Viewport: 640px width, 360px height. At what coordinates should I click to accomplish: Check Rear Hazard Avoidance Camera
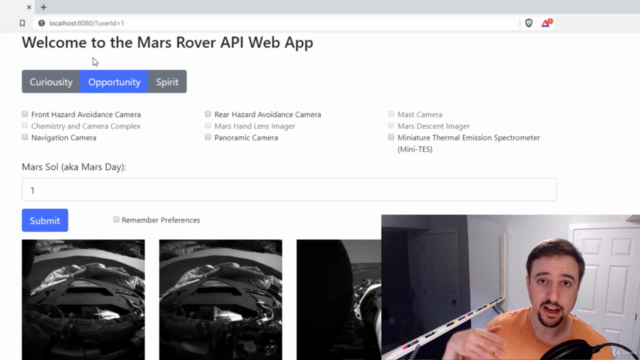[x=208, y=114]
